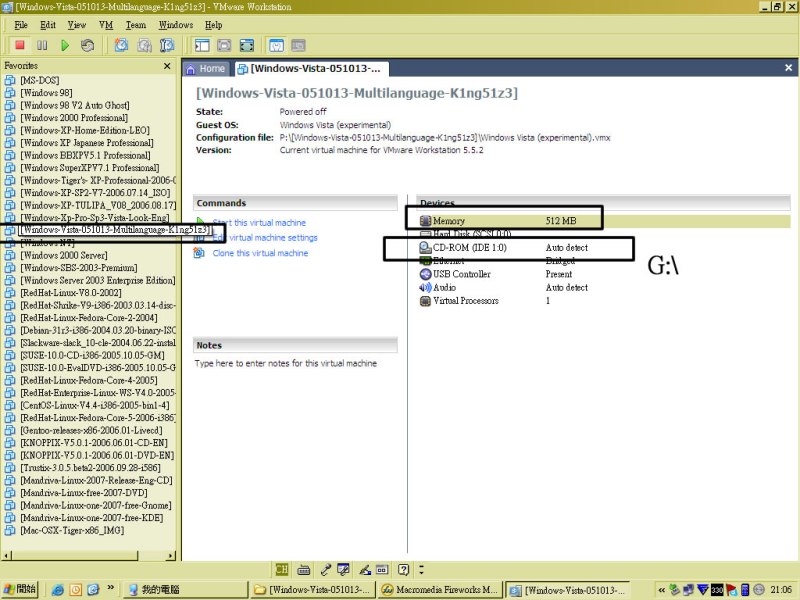
Task: Toggle the Favorites sidebar toolbar icon
Action: 202,45
